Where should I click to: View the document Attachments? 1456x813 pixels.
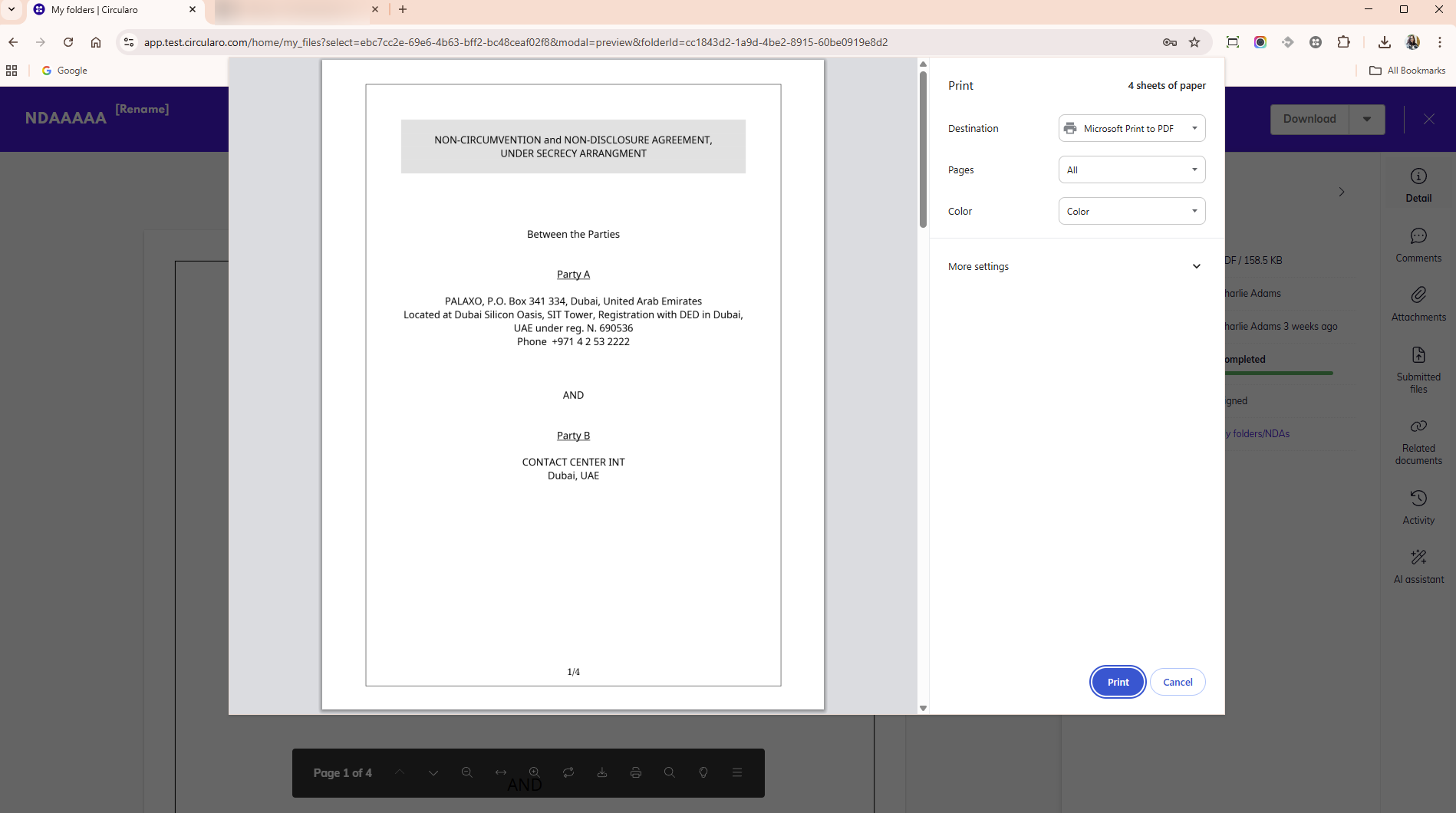click(x=1418, y=302)
